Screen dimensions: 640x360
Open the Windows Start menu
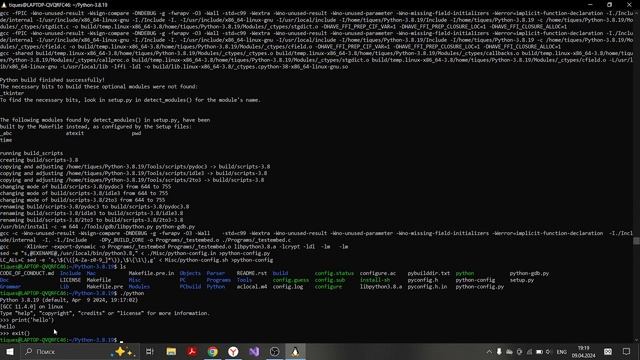(10, 351)
